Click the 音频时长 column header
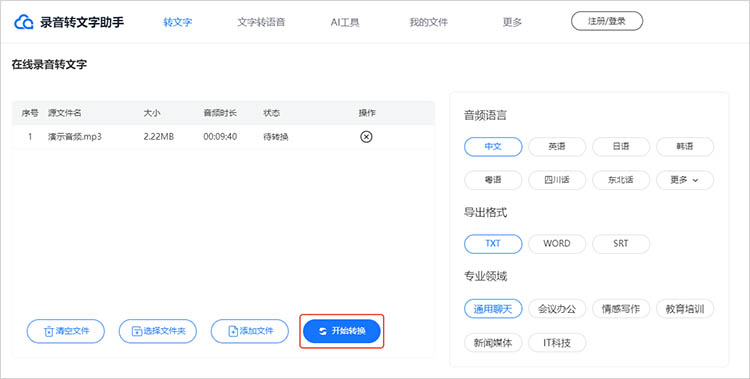This screenshot has width=750, height=379. [220, 113]
